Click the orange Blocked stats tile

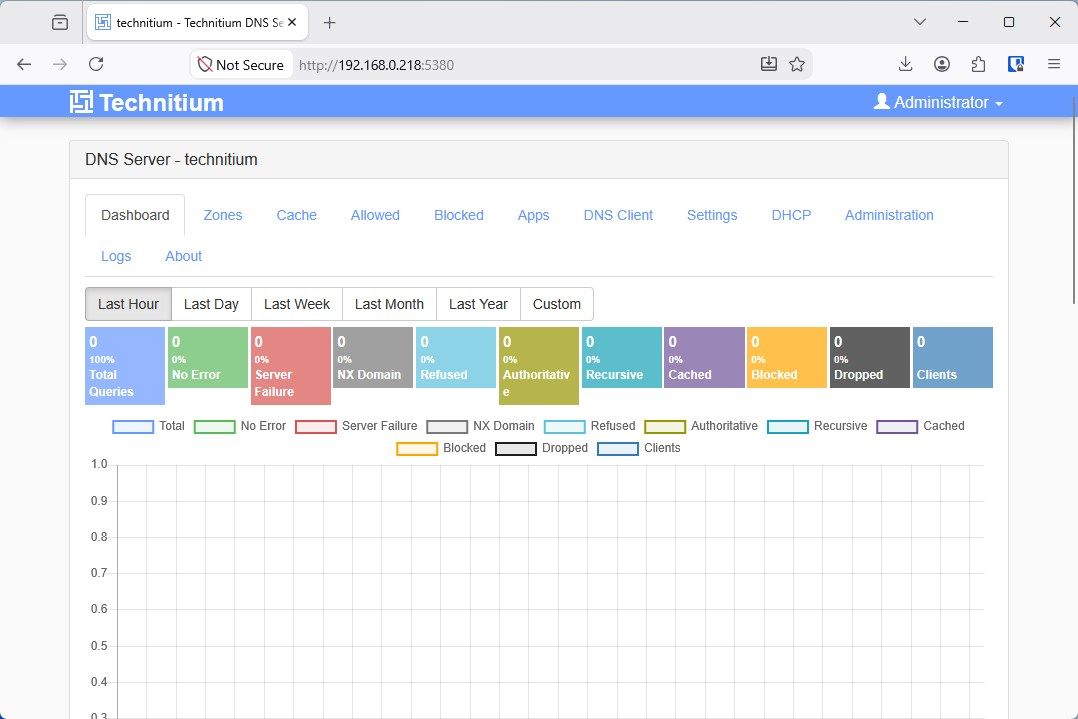787,357
